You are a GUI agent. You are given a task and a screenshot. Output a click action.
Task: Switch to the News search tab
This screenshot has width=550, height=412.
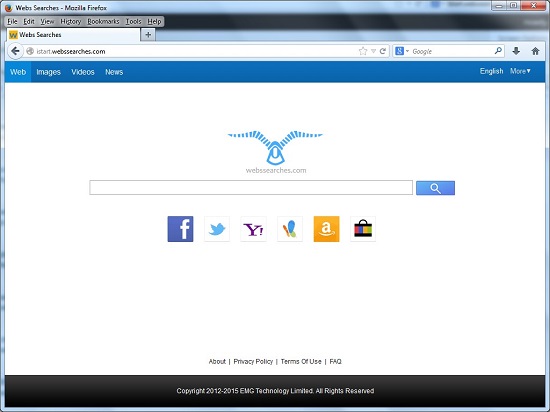114,72
